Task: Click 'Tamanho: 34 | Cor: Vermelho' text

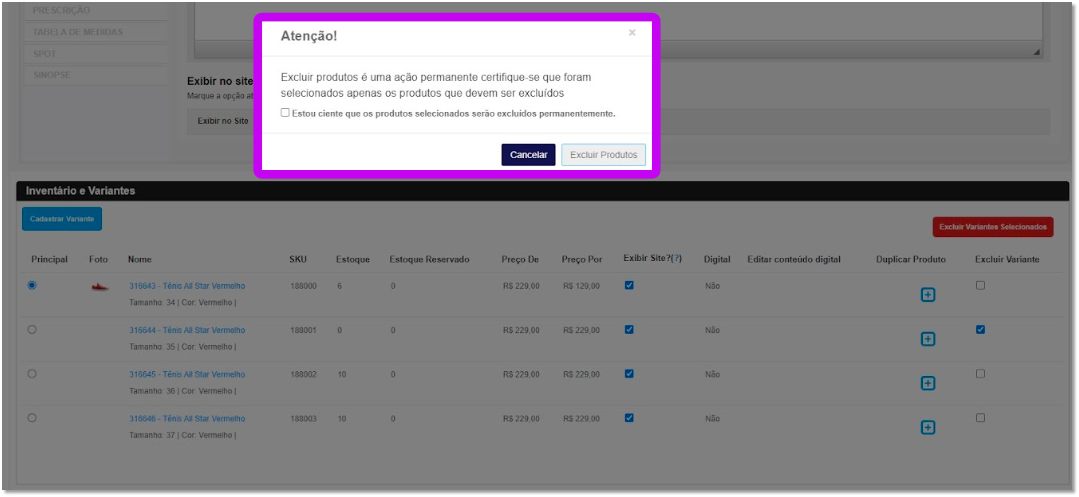Action: [x=183, y=303]
